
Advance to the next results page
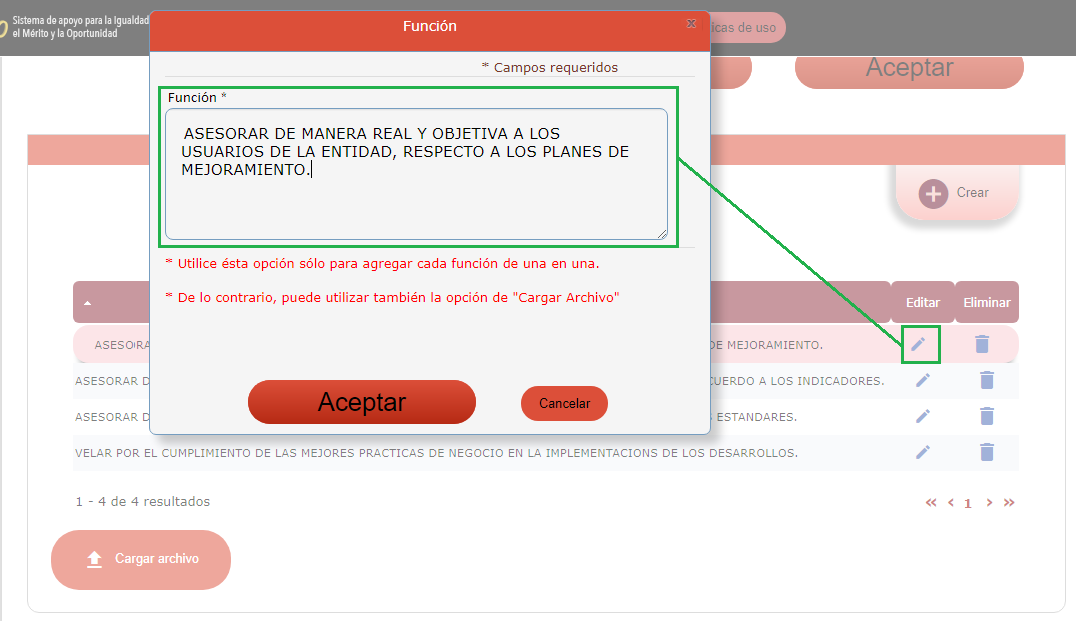[x=989, y=503]
